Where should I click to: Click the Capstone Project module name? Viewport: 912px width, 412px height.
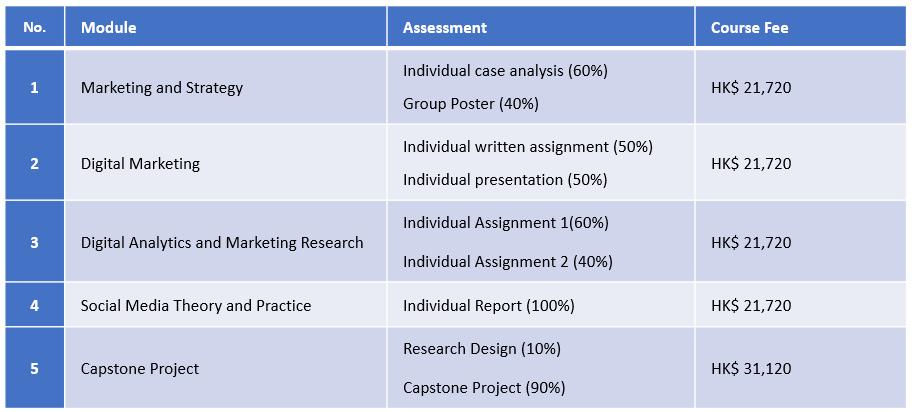click(140, 369)
